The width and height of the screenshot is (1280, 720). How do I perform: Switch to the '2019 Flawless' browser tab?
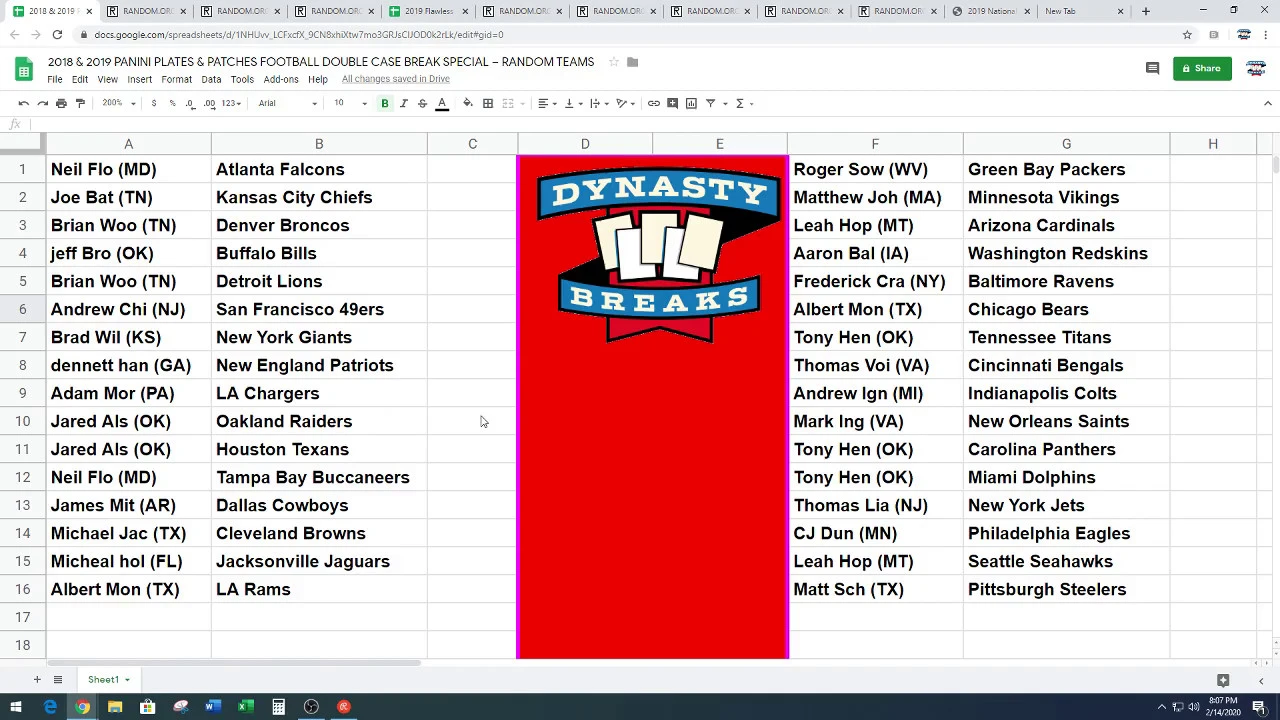(x=428, y=11)
